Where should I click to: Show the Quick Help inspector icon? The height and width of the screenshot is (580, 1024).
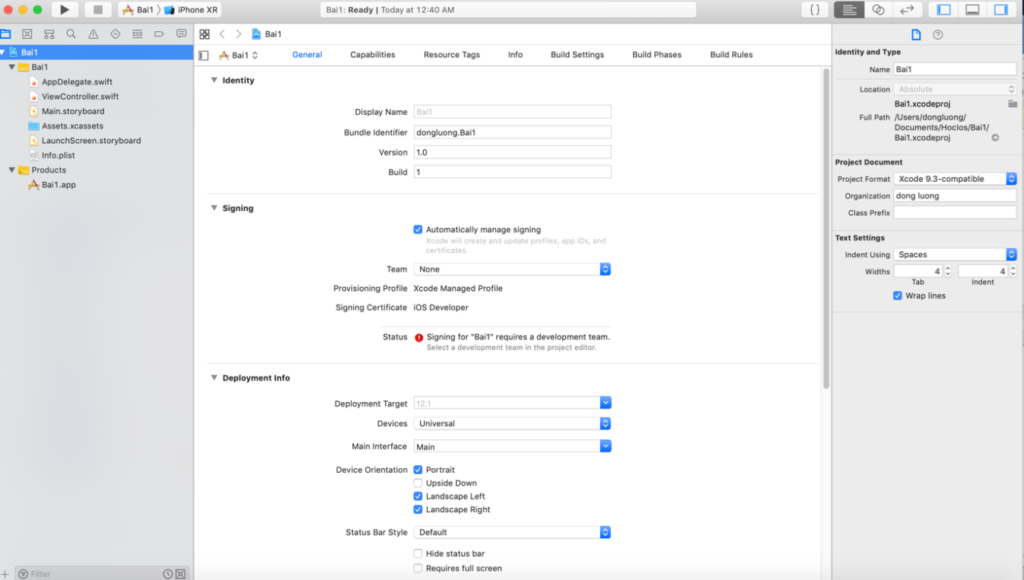point(938,33)
